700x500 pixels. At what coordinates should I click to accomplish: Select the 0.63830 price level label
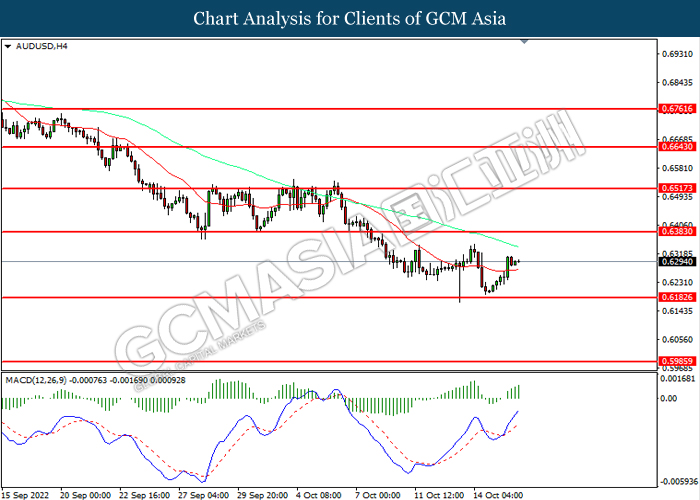(678, 231)
